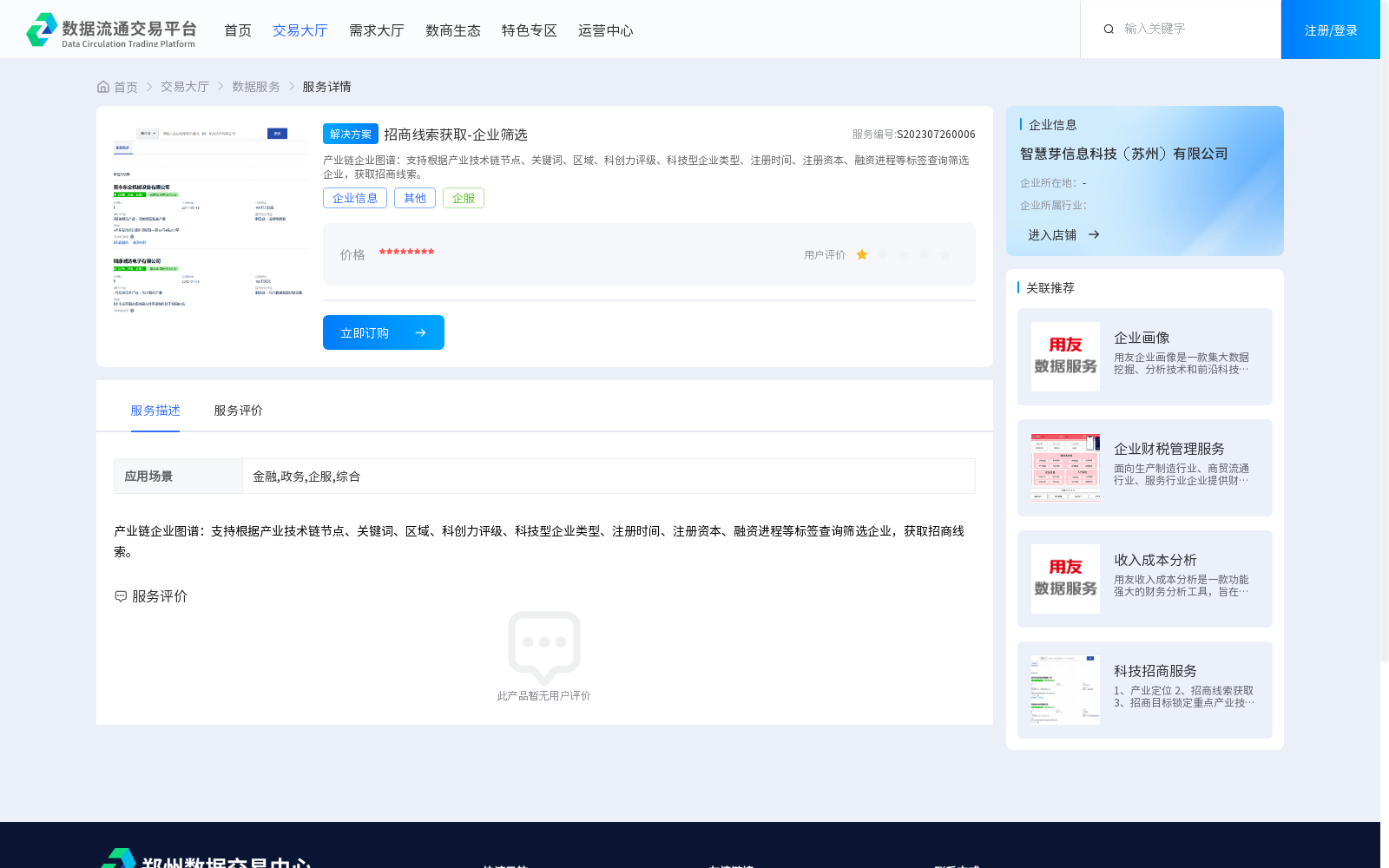
Task: Click the arrow icon next to 进入店铺
Action: pyautogui.click(x=1094, y=234)
